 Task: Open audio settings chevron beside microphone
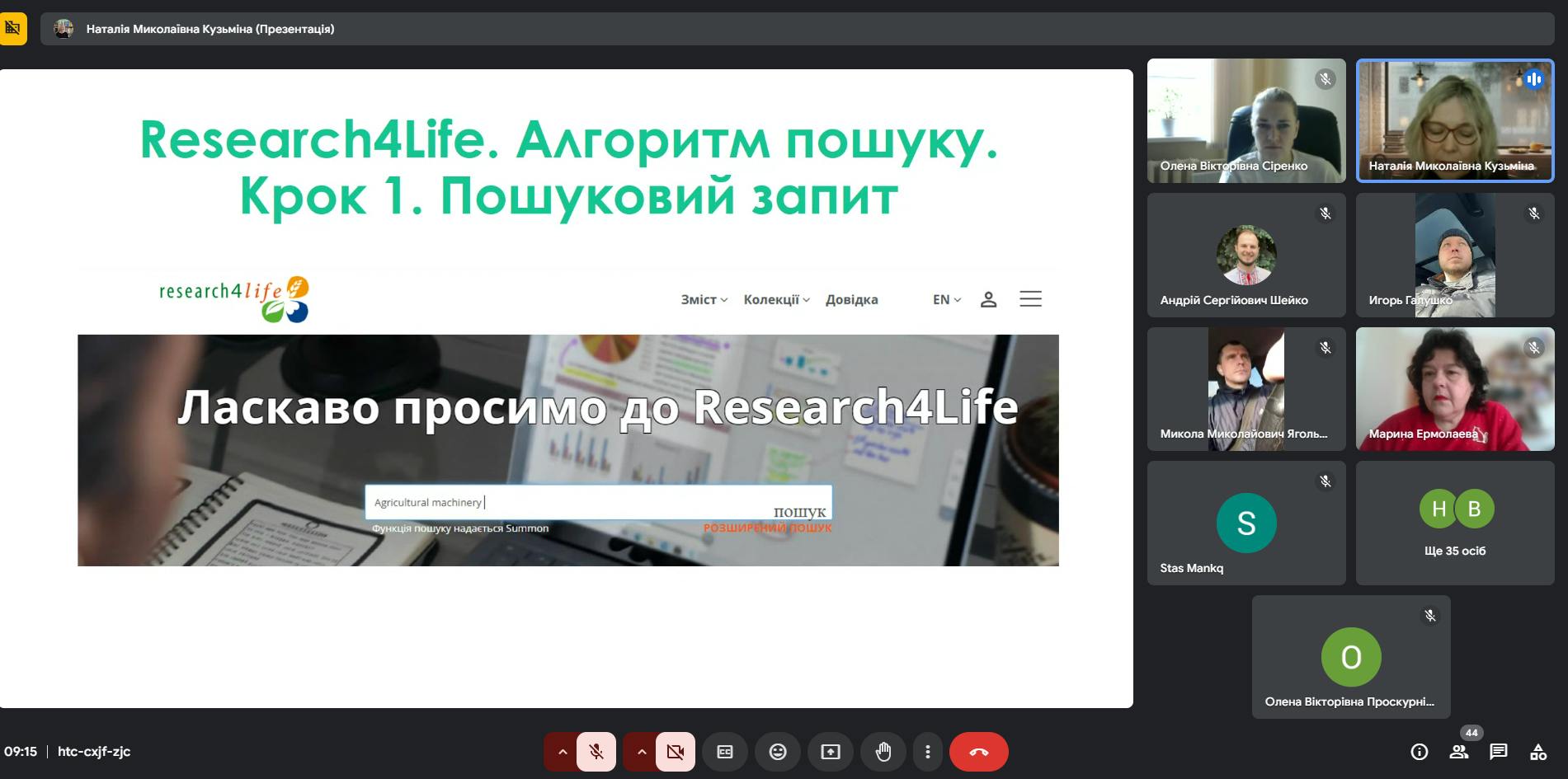tap(562, 752)
